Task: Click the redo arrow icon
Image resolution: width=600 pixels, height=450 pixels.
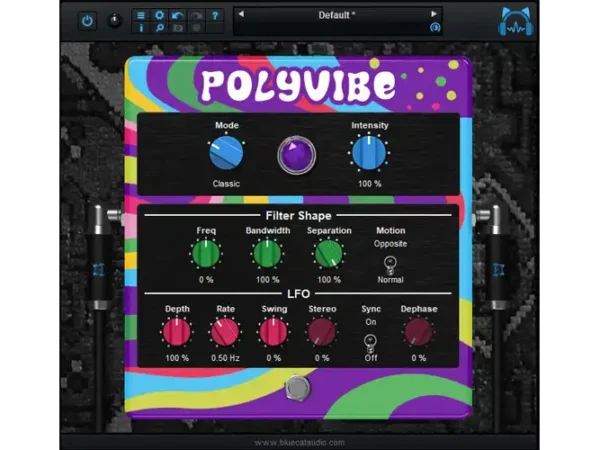Action: [196, 15]
